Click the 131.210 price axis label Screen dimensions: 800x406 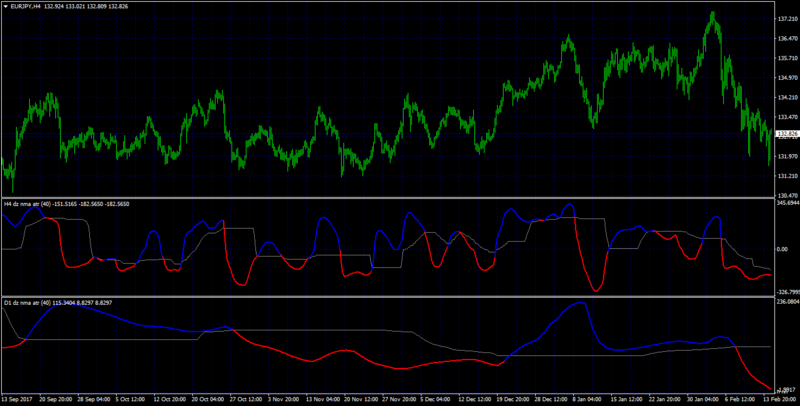(x=788, y=176)
